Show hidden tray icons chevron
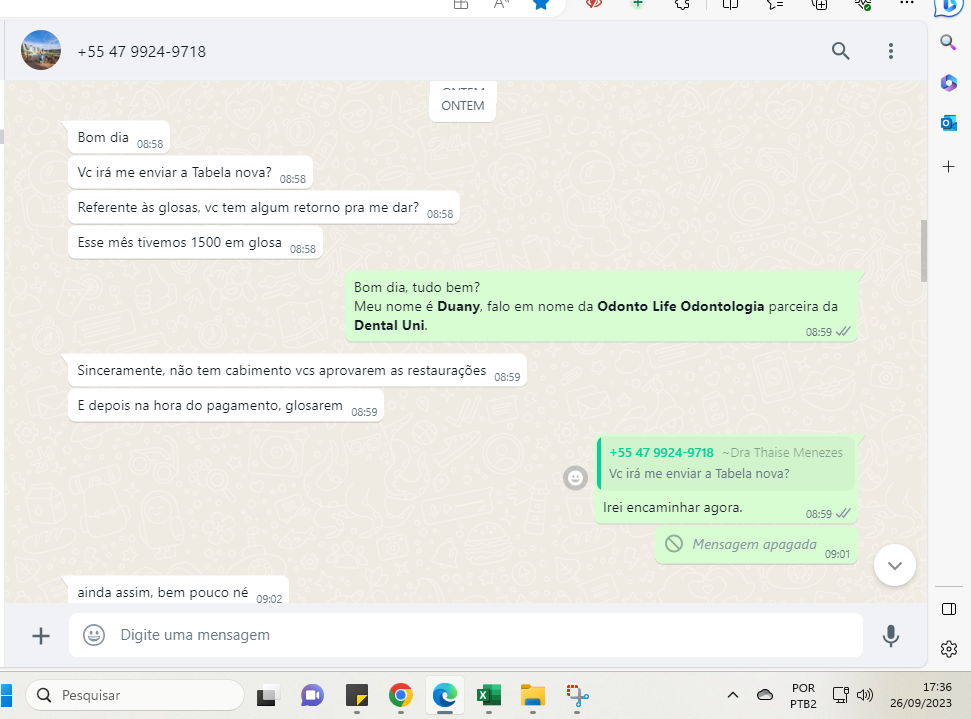The height and width of the screenshot is (719, 971). coord(733,695)
